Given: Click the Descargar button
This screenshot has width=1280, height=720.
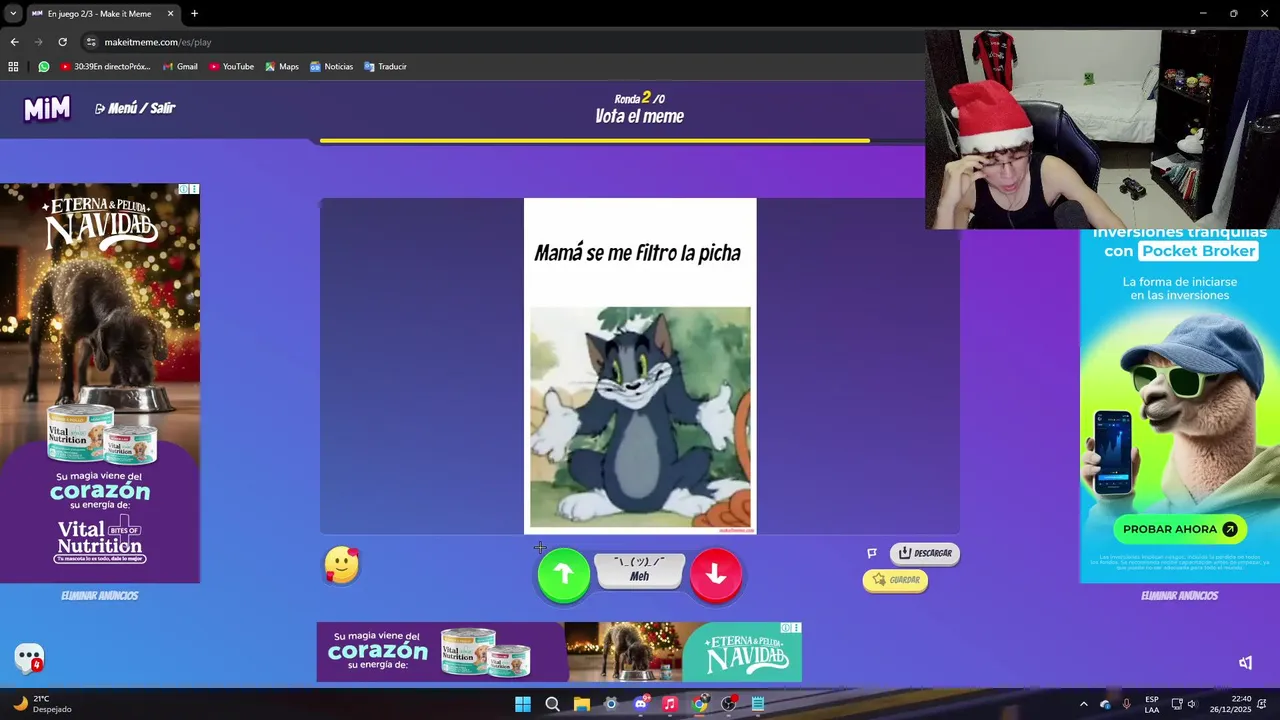Looking at the screenshot, I should click(925, 553).
